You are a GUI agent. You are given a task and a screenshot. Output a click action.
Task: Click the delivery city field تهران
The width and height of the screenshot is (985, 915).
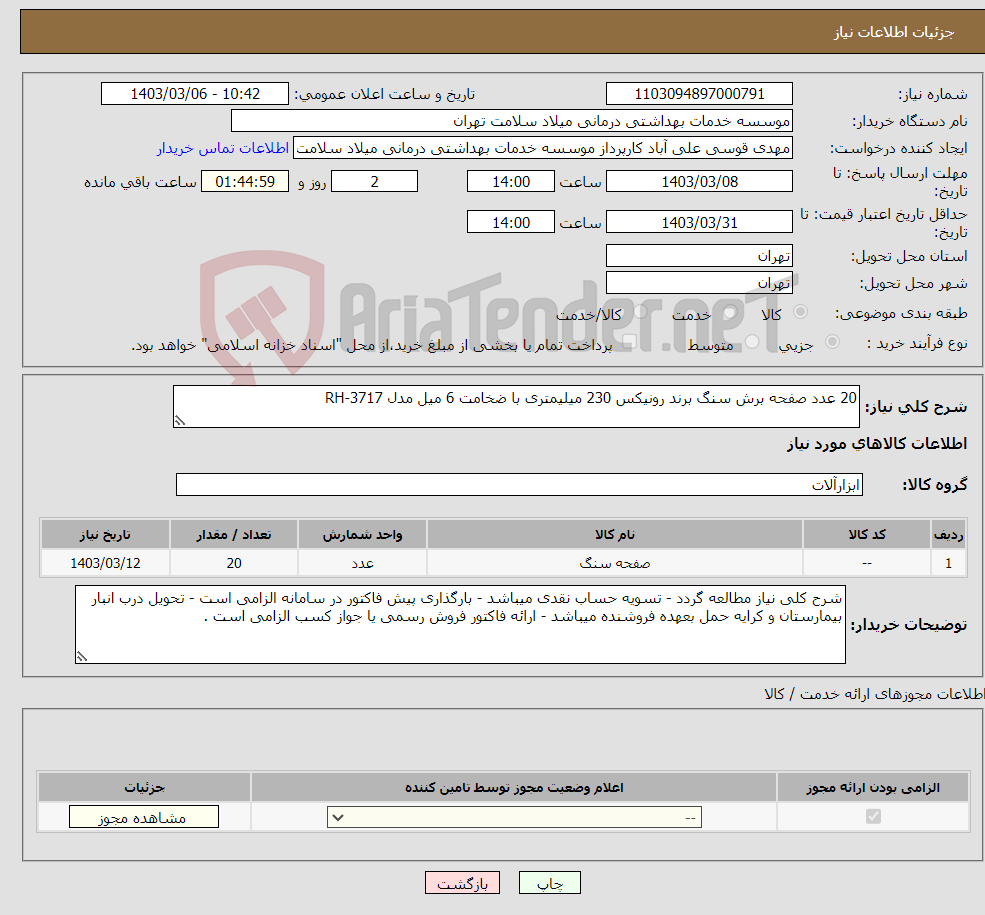point(699,283)
